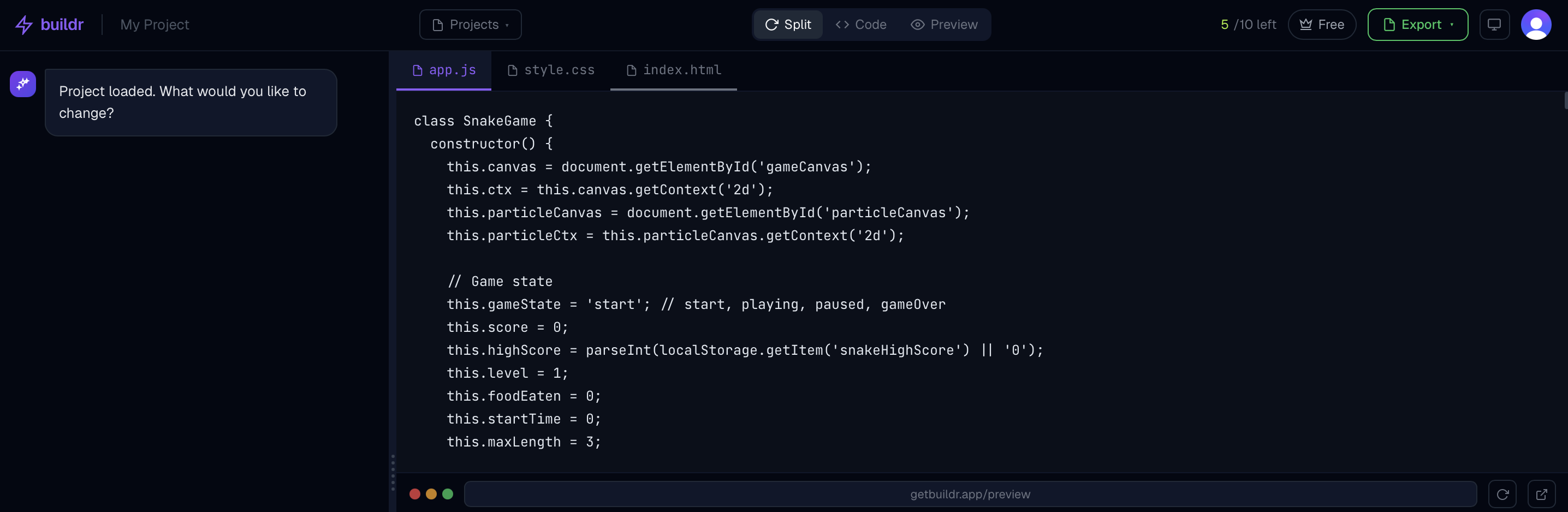
Task: Click the Free plan button
Action: tap(1322, 25)
